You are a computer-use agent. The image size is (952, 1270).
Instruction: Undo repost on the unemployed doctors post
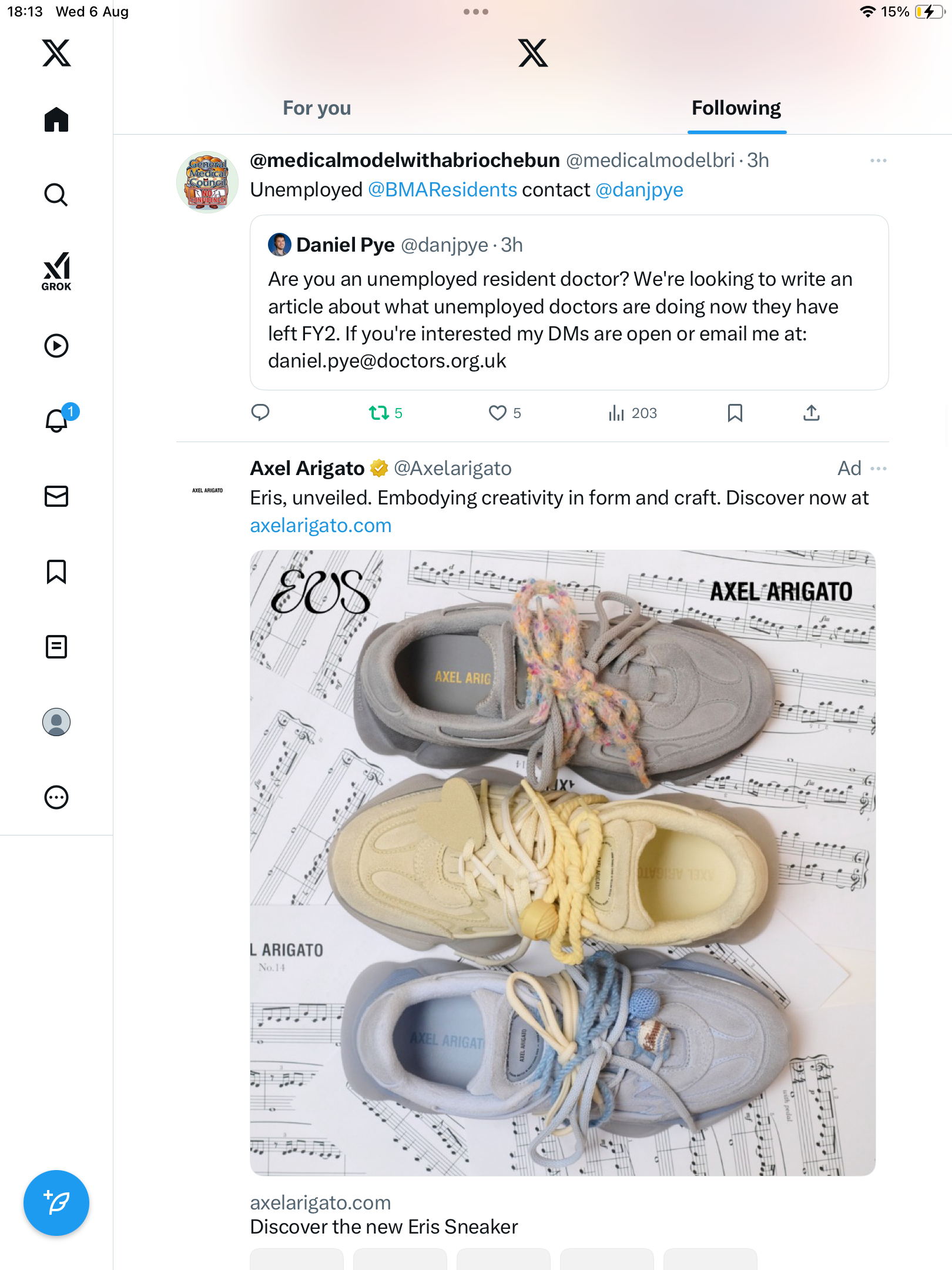[x=379, y=413]
